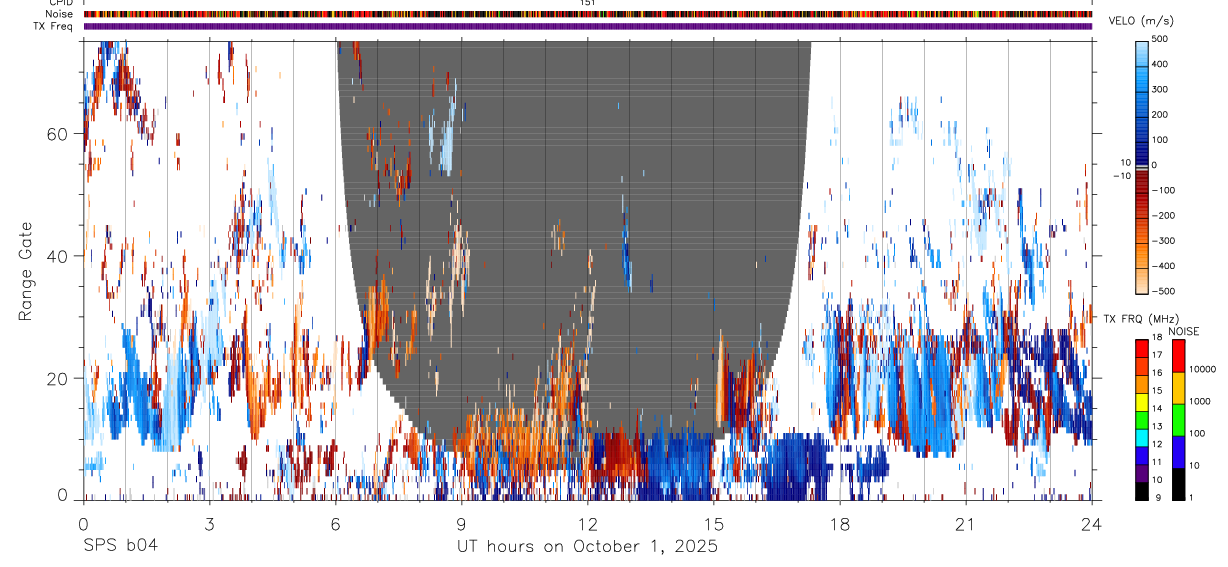Click the green swatch in TX FRQ legend
1228x567 pixels.
pos(1143,418)
